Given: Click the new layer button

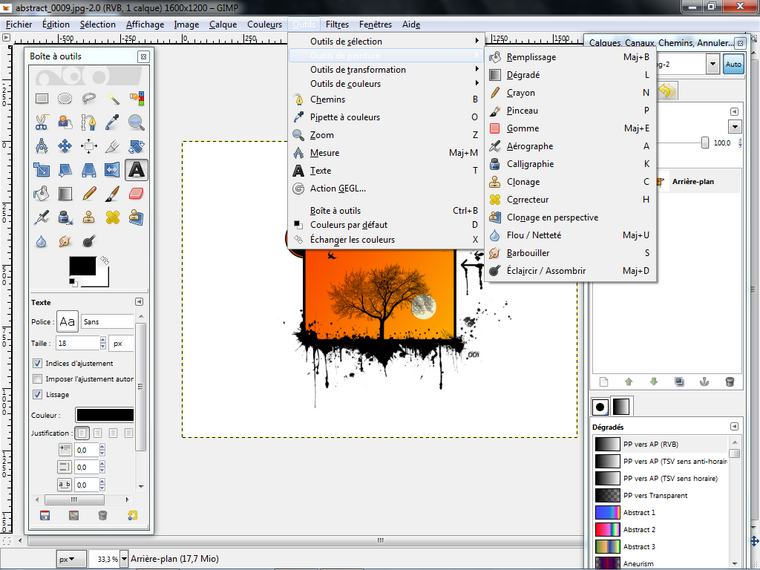Looking at the screenshot, I should pos(603,382).
